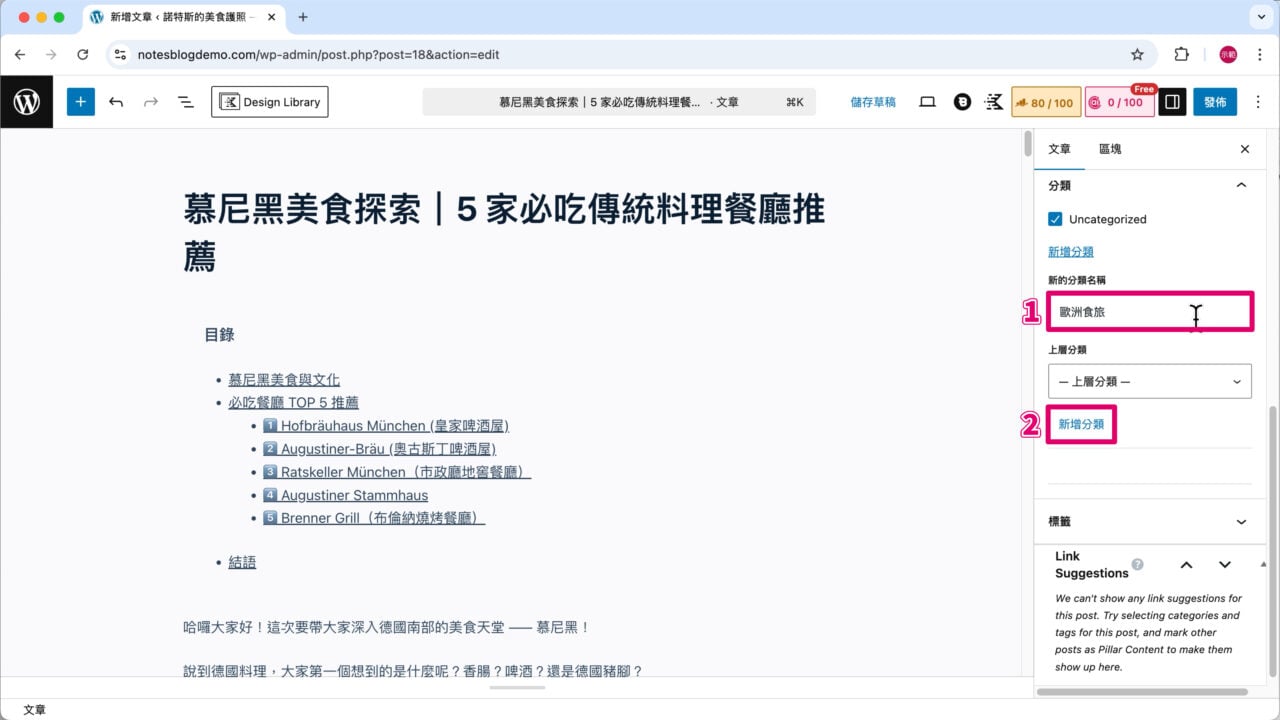This screenshot has width=1280, height=720.
Task: Click the WordPress logo
Action: (x=26, y=101)
